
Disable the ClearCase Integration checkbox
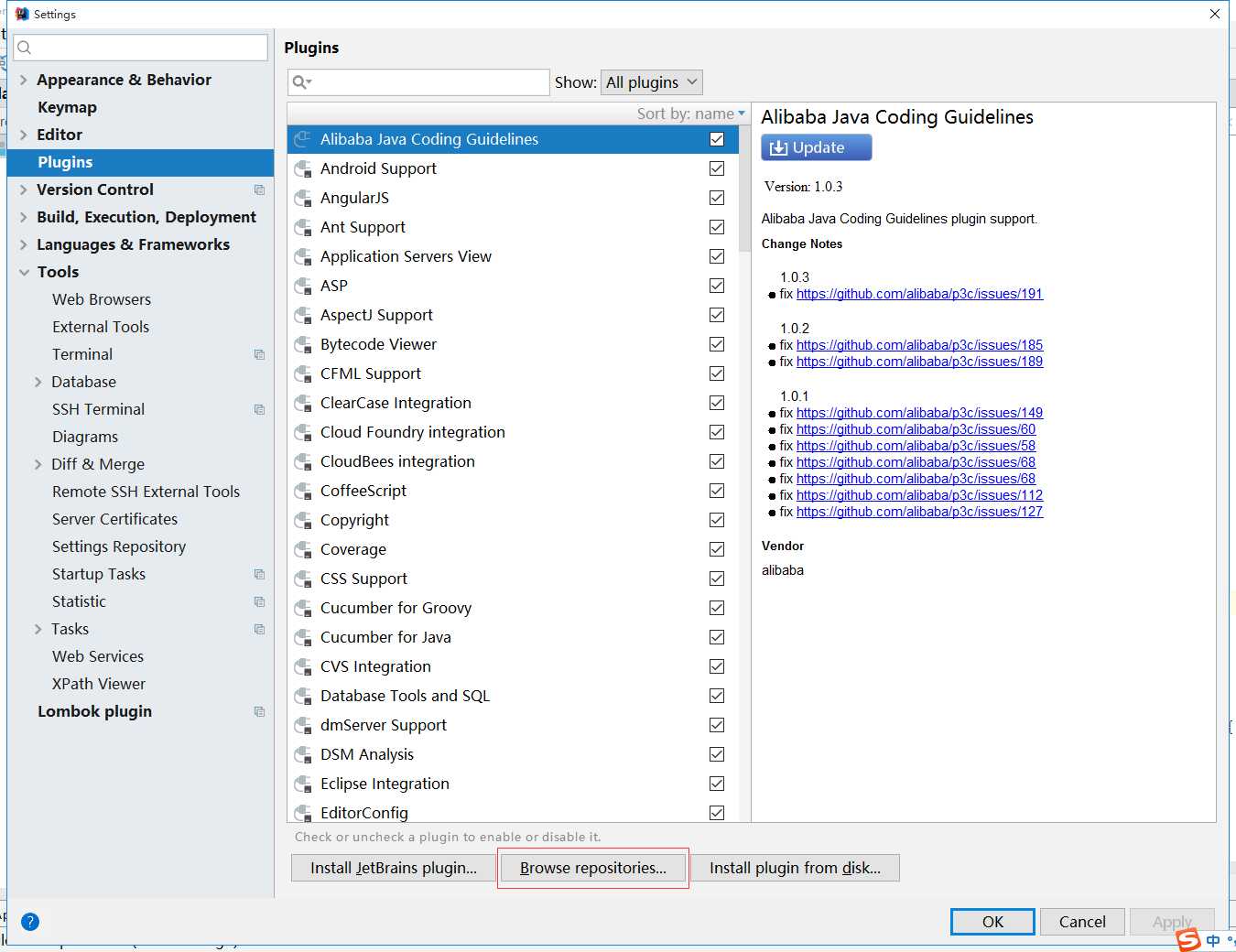click(x=717, y=403)
